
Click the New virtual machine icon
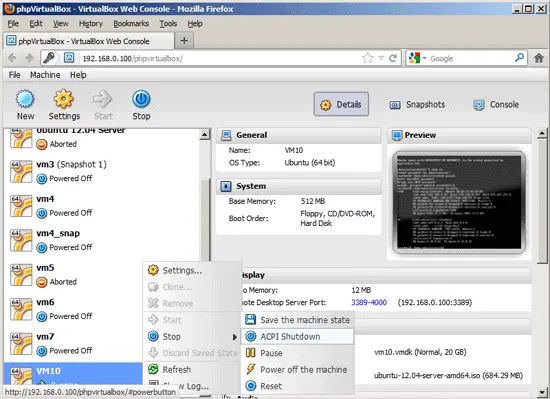tap(25, 99)
